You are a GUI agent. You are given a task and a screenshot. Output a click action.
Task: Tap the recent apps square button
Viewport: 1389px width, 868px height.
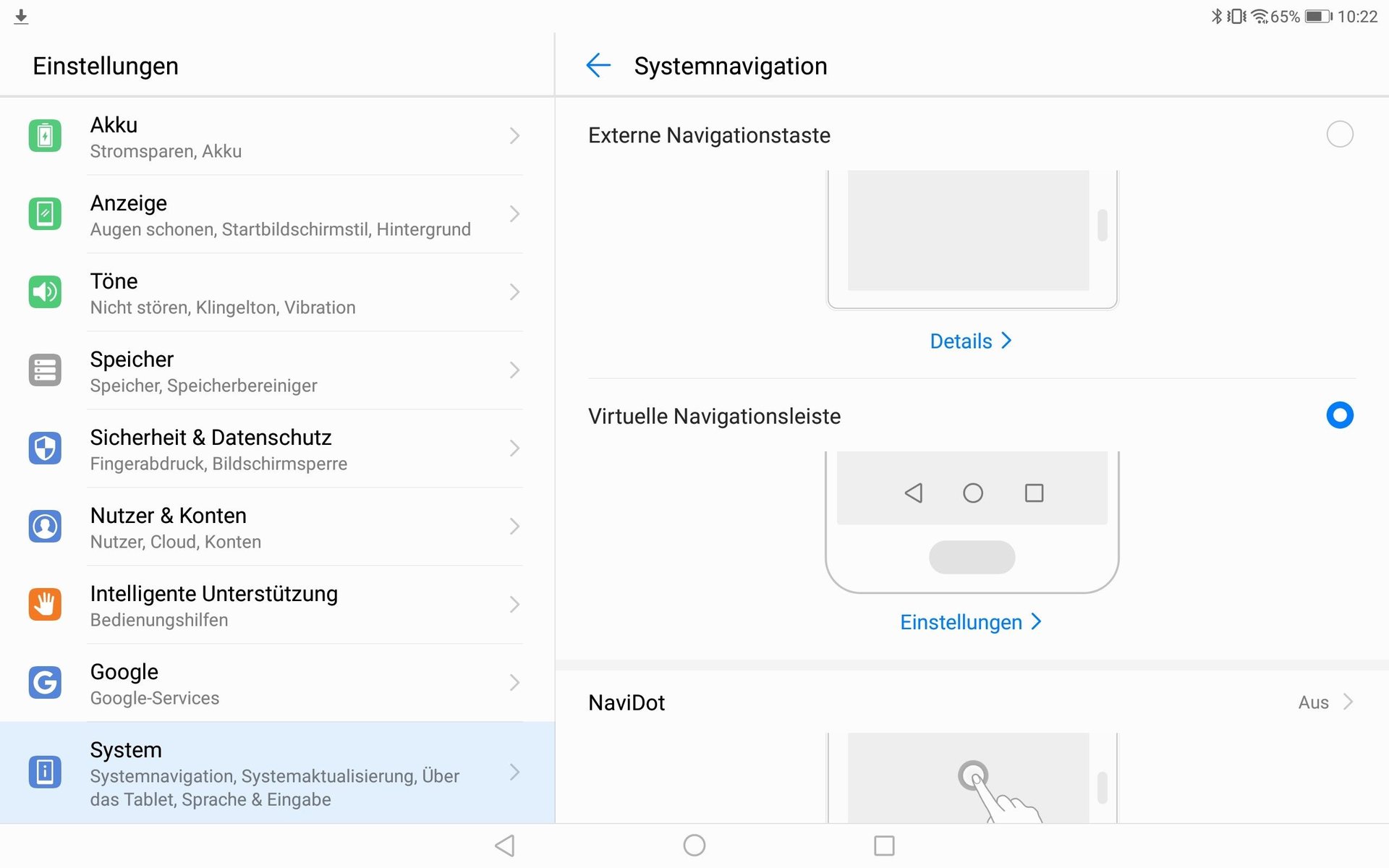[884, 845]
